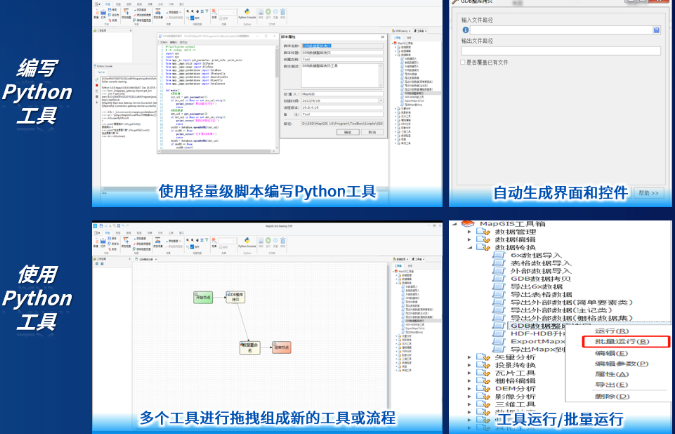This screenshot has height=434, width=675.
Task: Click the 输入文件路径 input field
Action: click(561, 30)
